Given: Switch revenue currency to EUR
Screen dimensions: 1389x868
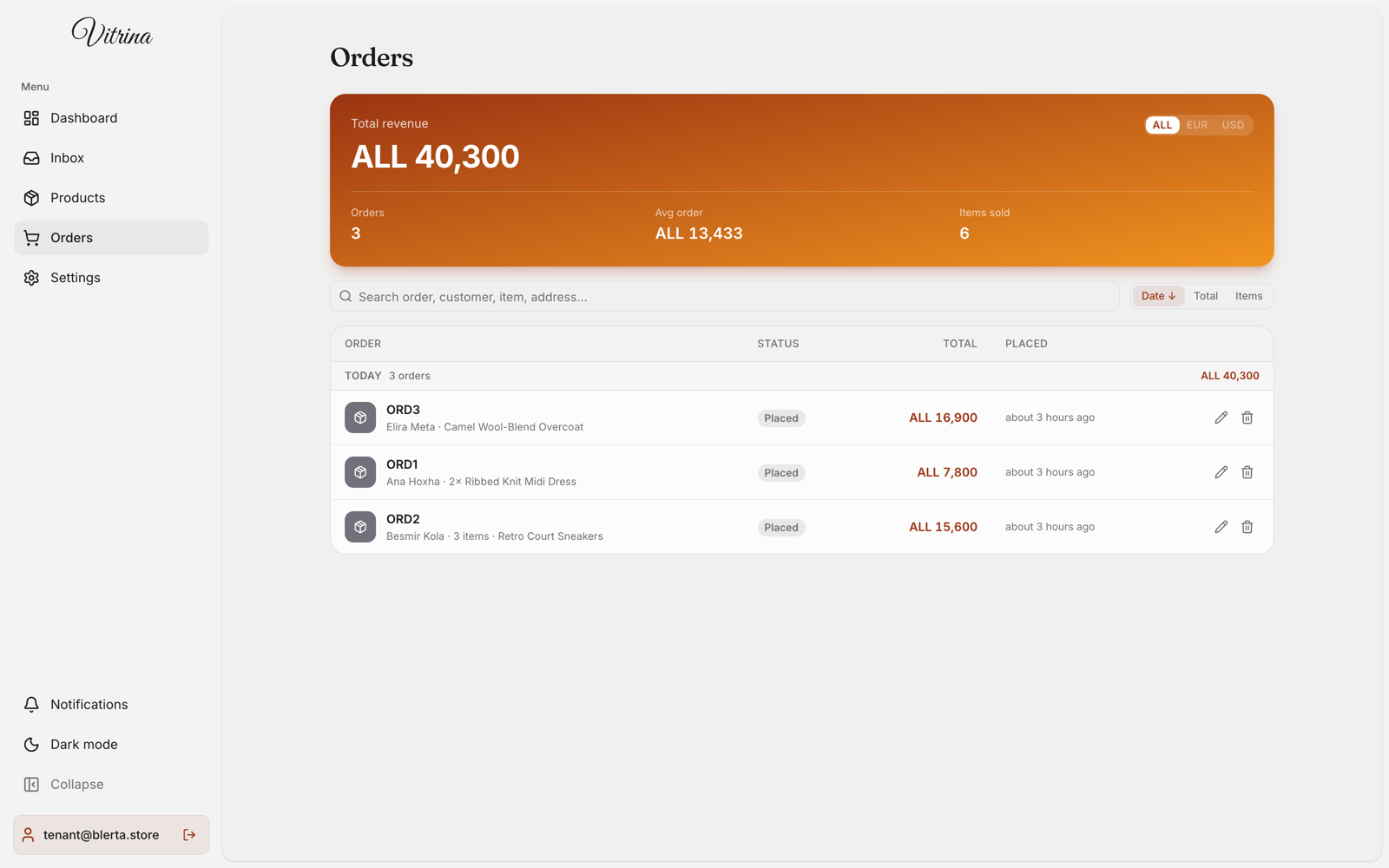Looking at the screenshot, I should (x=1196, y=125).
